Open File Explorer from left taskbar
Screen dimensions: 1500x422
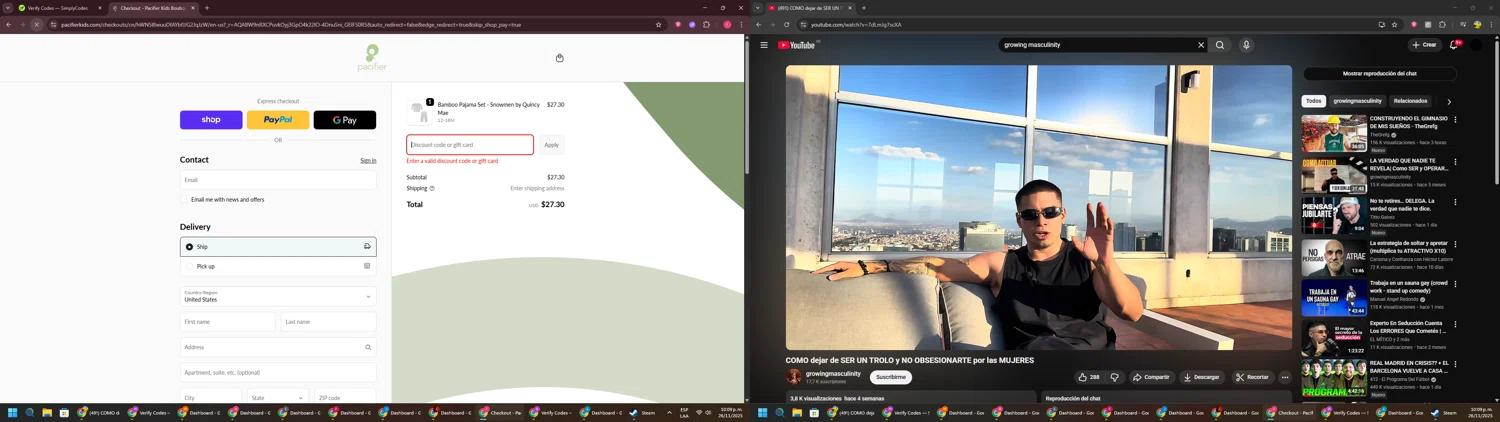pyautogui.click(x=47, y=412)
